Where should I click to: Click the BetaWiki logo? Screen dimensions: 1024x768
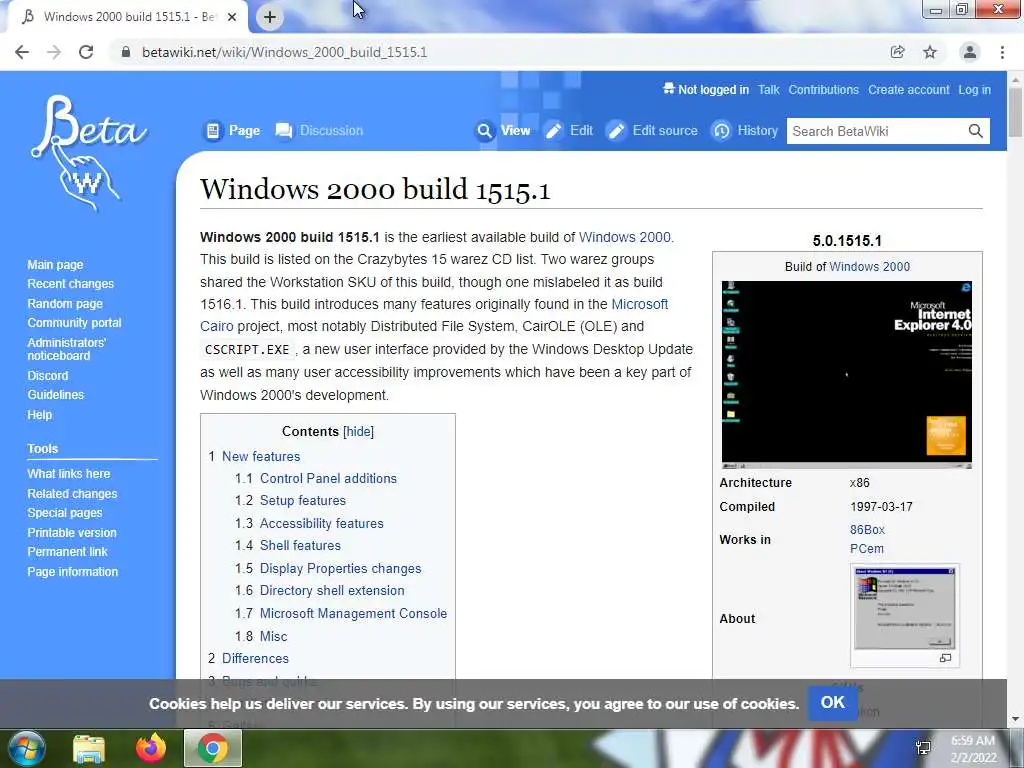[x=88, y=153]
